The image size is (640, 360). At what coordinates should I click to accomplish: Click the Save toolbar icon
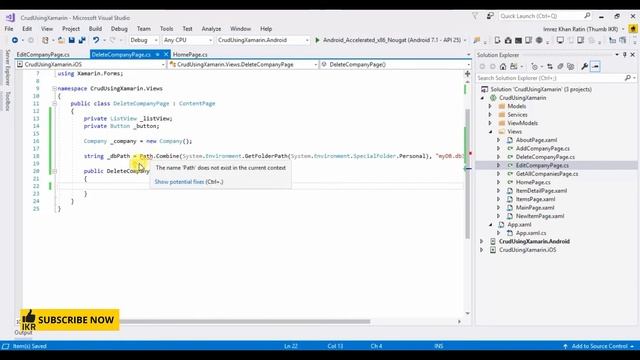[x=71, y=40]
